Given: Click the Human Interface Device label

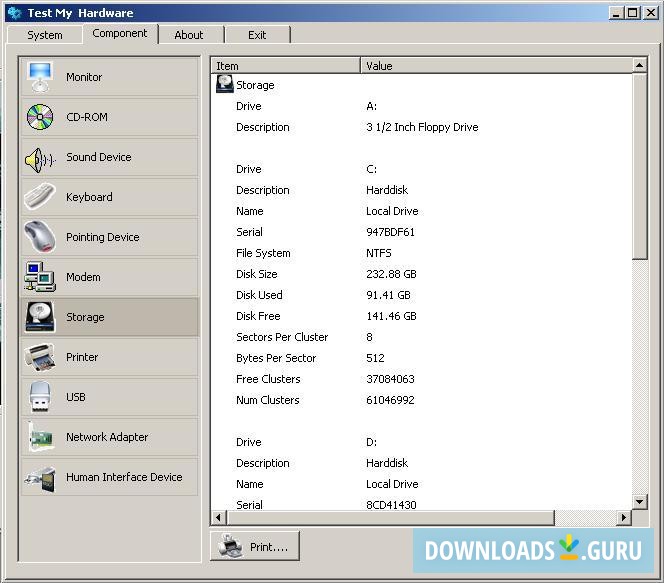Looking at the screenshot, I should 124,477.
